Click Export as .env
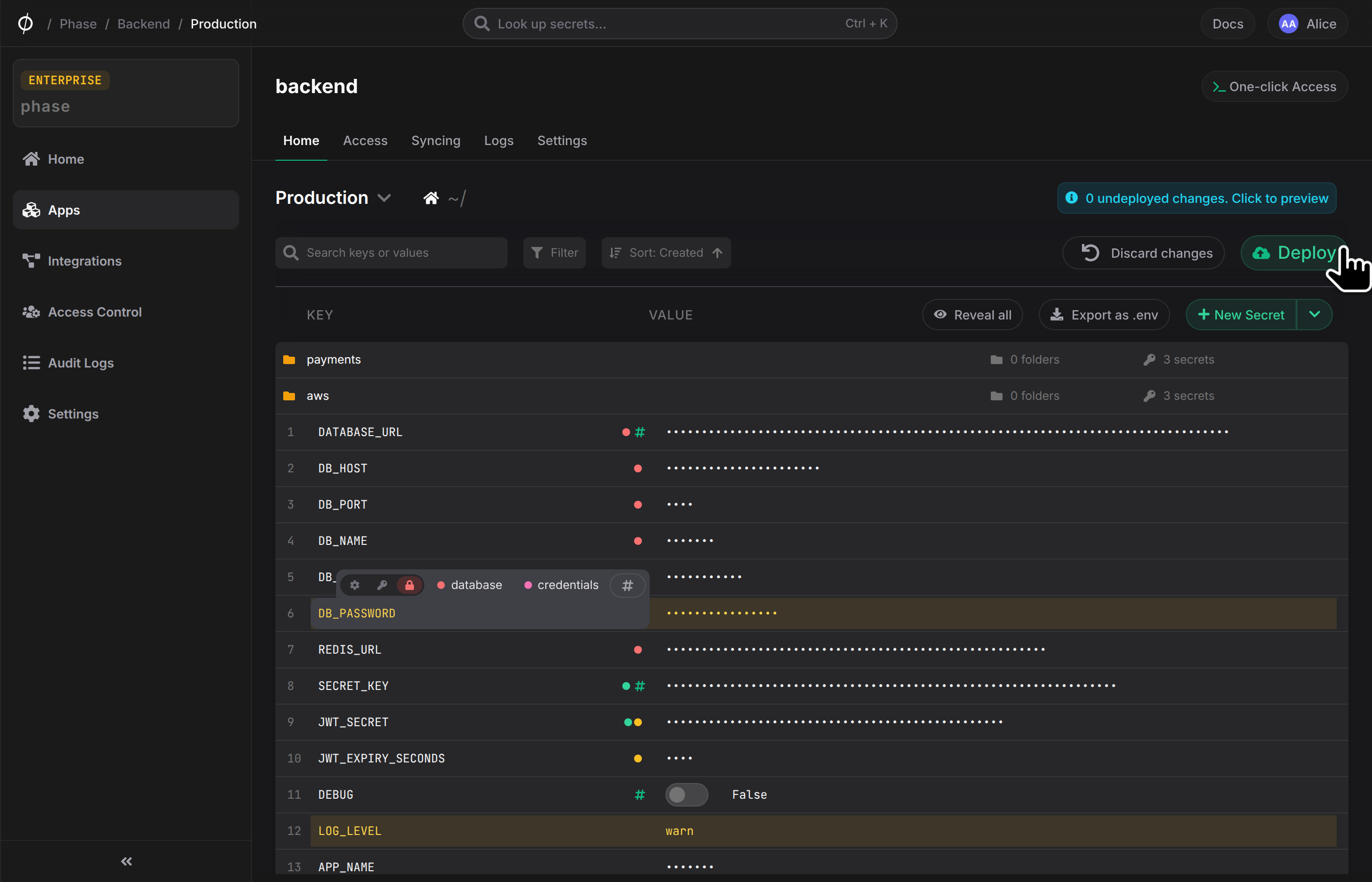The width and height of the screenshot is (1372, 882). [x=1104, y=315]
